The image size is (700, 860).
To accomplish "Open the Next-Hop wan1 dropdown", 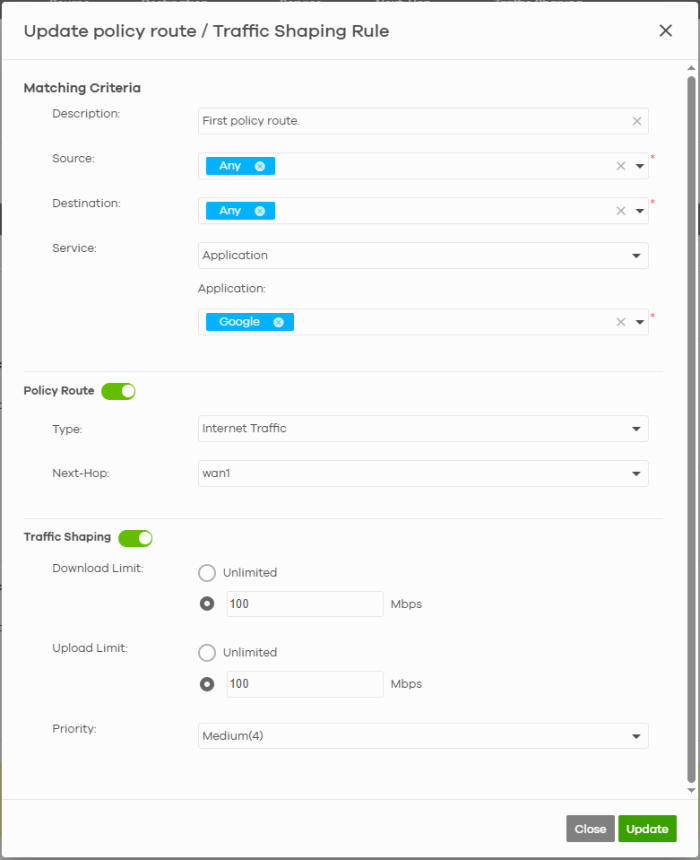I will pyautogui.click(x=423, y=473).
